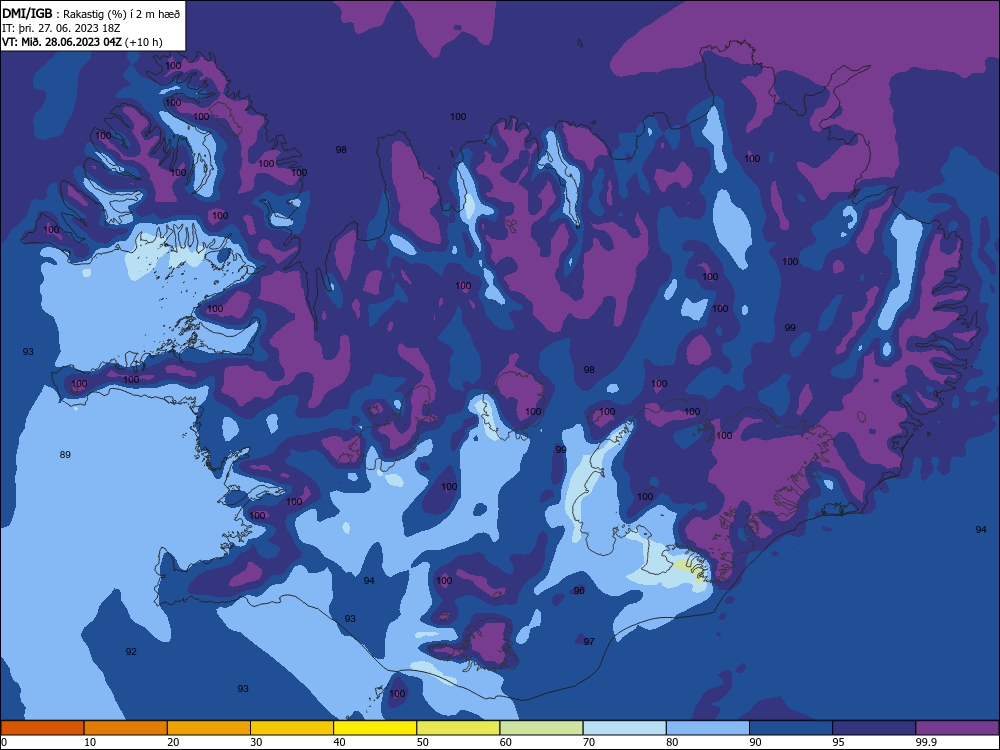This screenshot has width=1000, height=750.
Task: Click the legend tick label '40'
Action: click(x=339, y=742)
